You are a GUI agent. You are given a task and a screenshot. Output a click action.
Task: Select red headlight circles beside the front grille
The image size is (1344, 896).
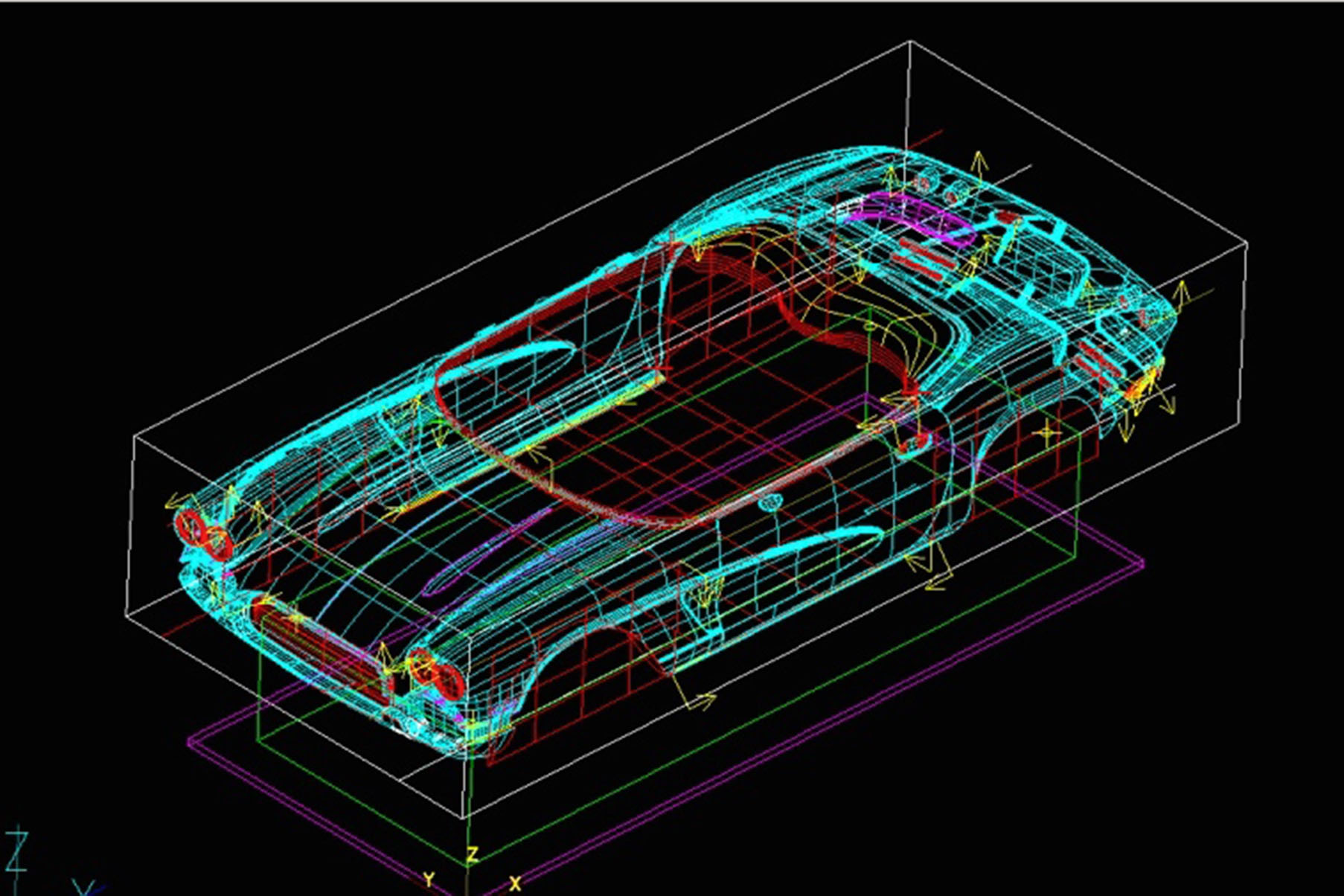click(x=435, y=674)
